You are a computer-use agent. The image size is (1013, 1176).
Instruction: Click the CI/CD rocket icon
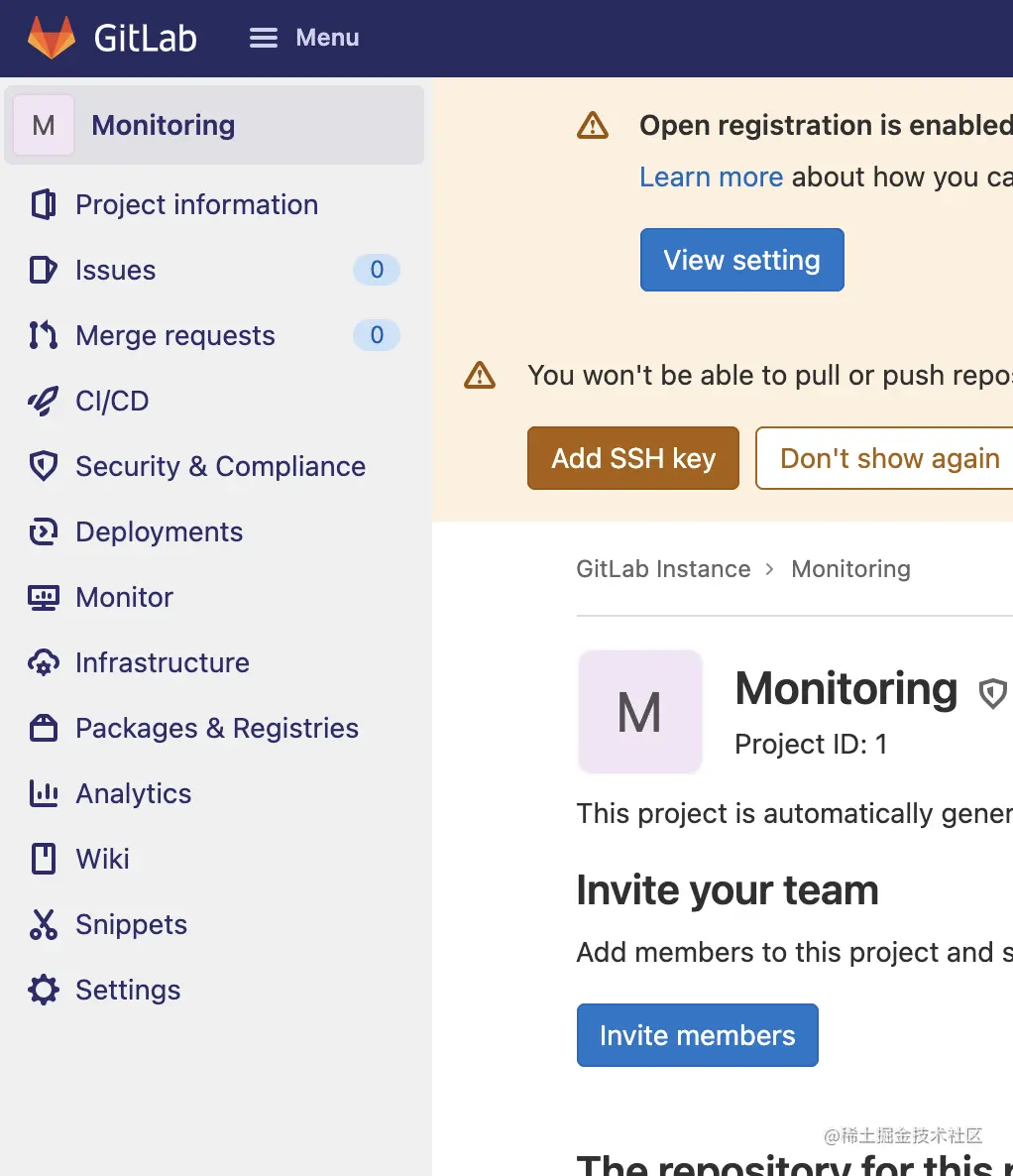tap(44, 402)
